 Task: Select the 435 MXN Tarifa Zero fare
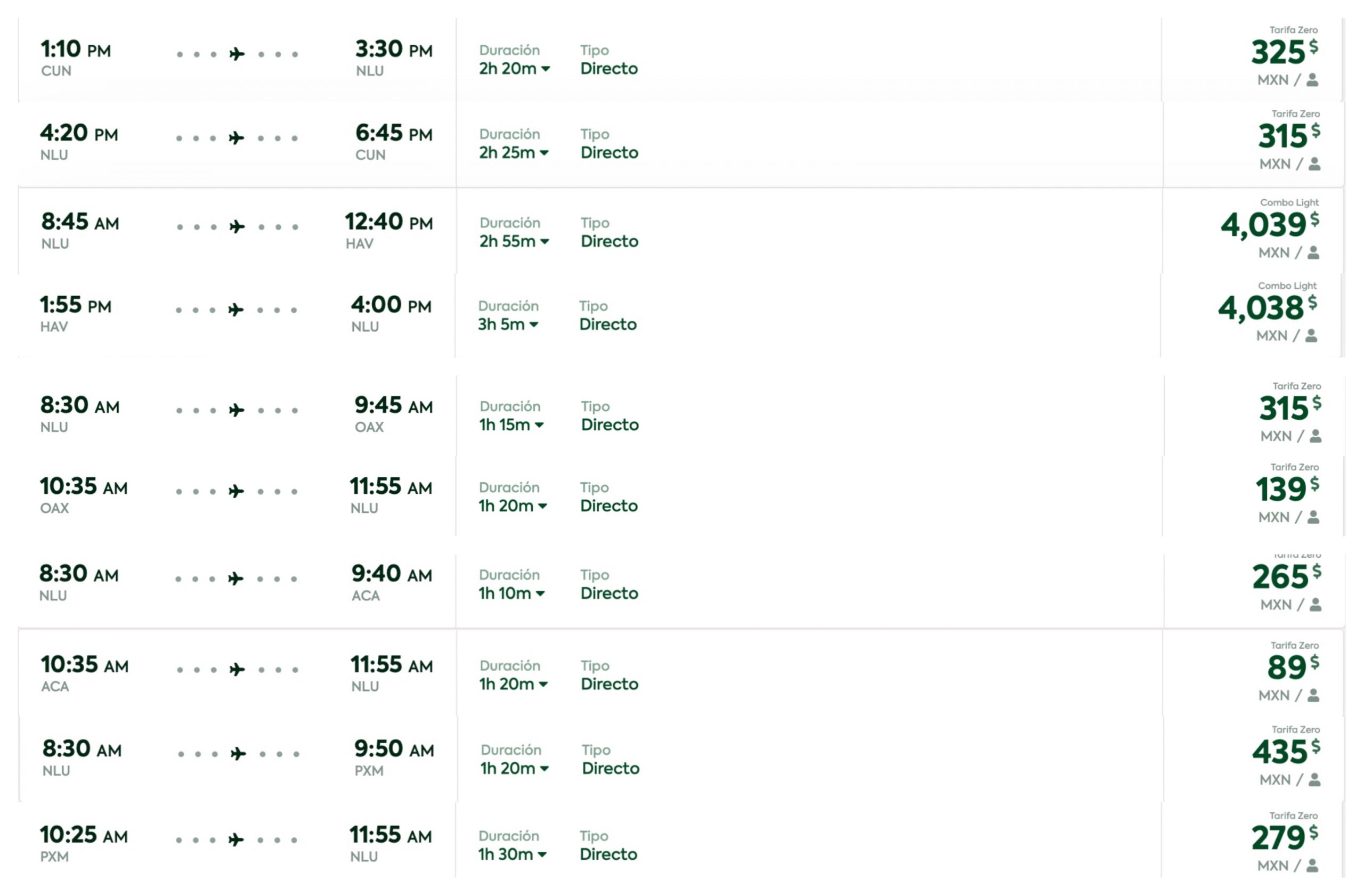pos(1279,752)
